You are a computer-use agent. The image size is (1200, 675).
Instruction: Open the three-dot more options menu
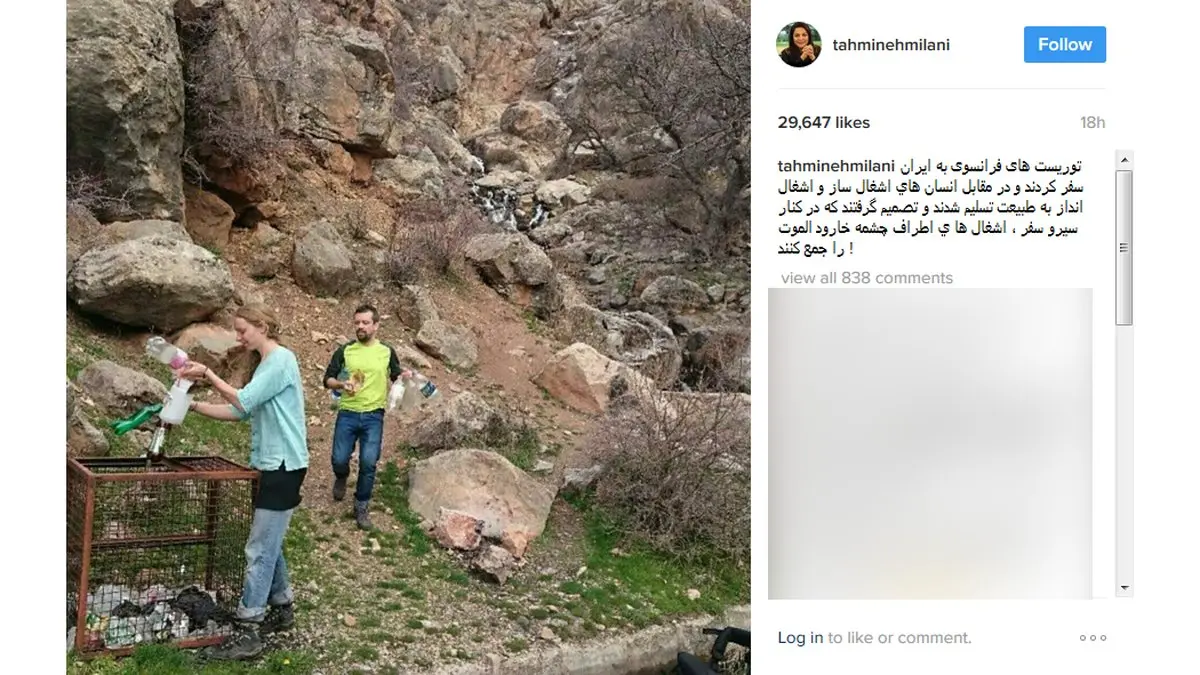coord(1092,638)
